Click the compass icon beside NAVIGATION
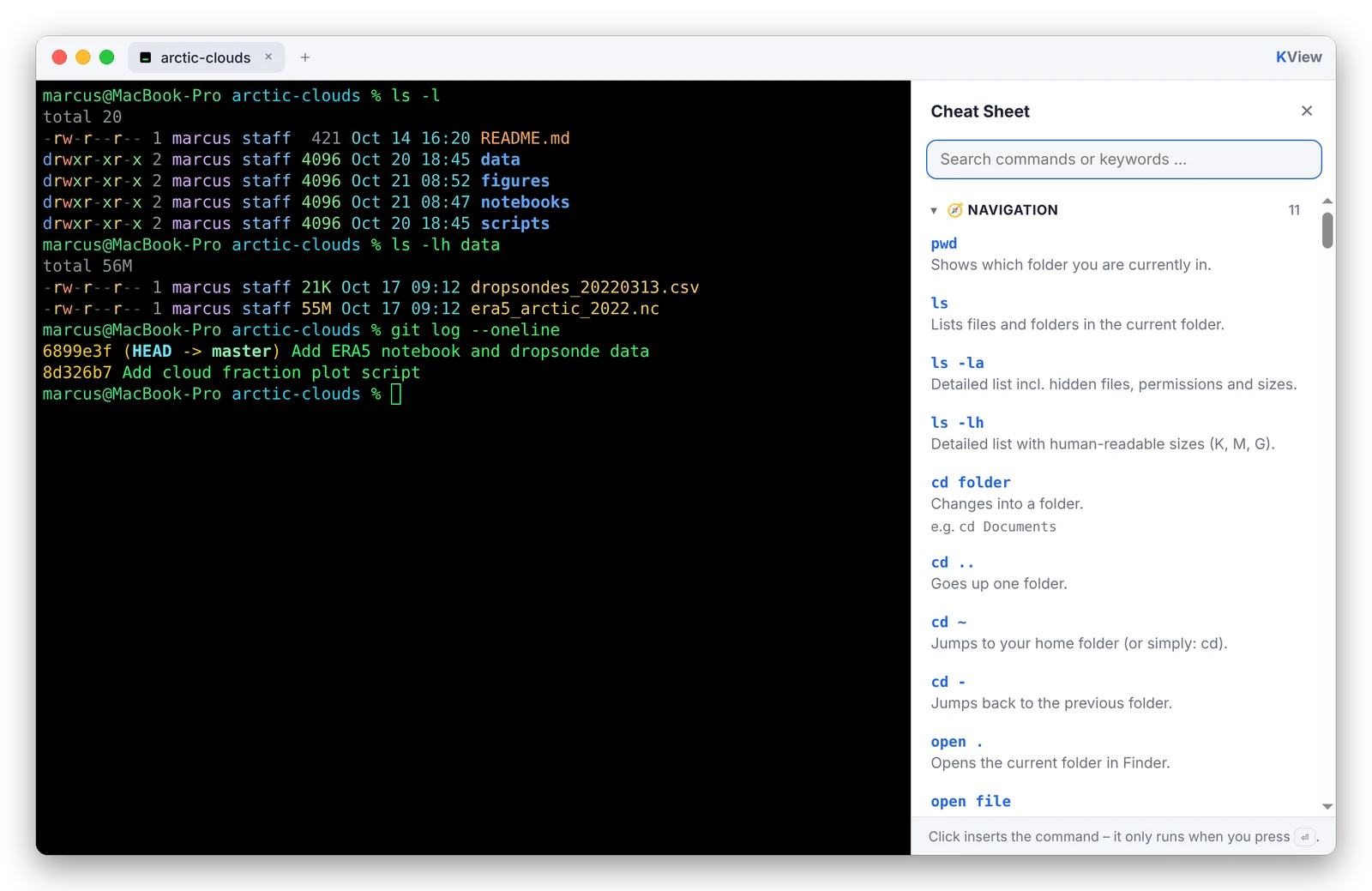The image size is (1372, 891). click(954, 210)
